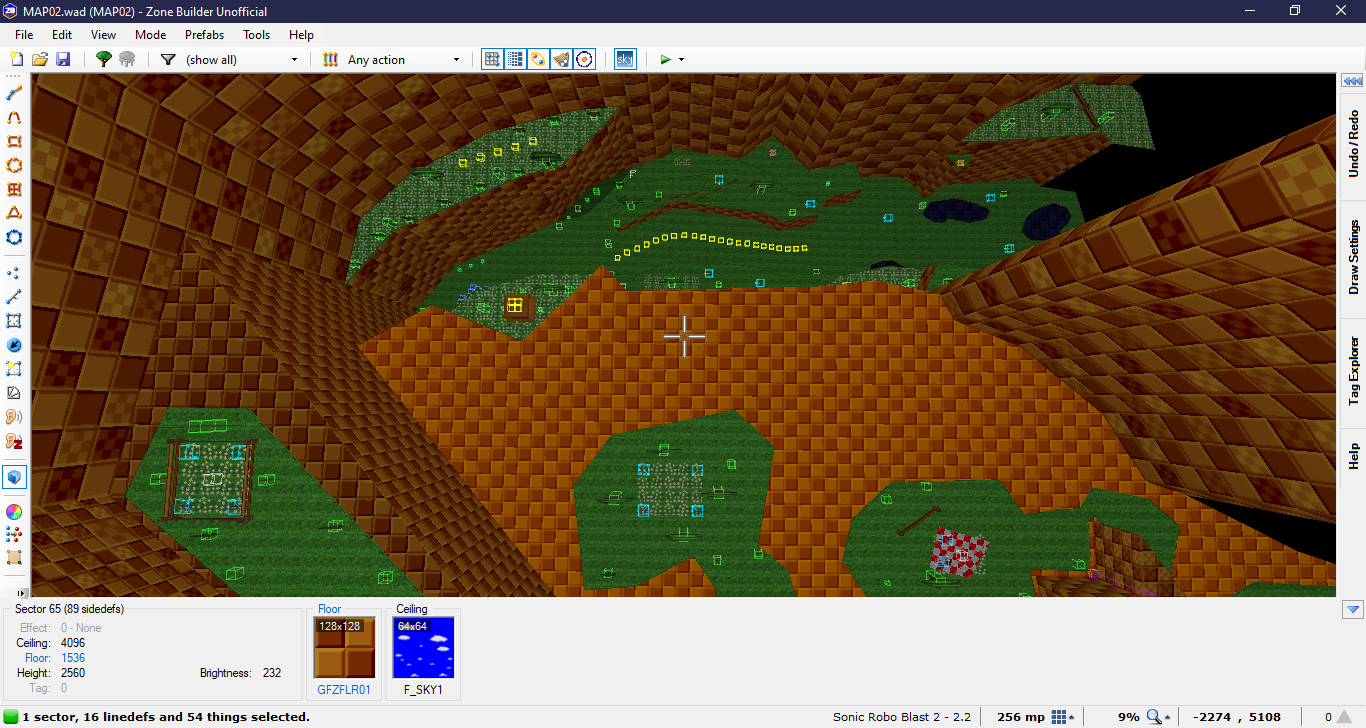Click the gray tree icon
Viewport: 1366px width, 728px height.
point(127,59)
